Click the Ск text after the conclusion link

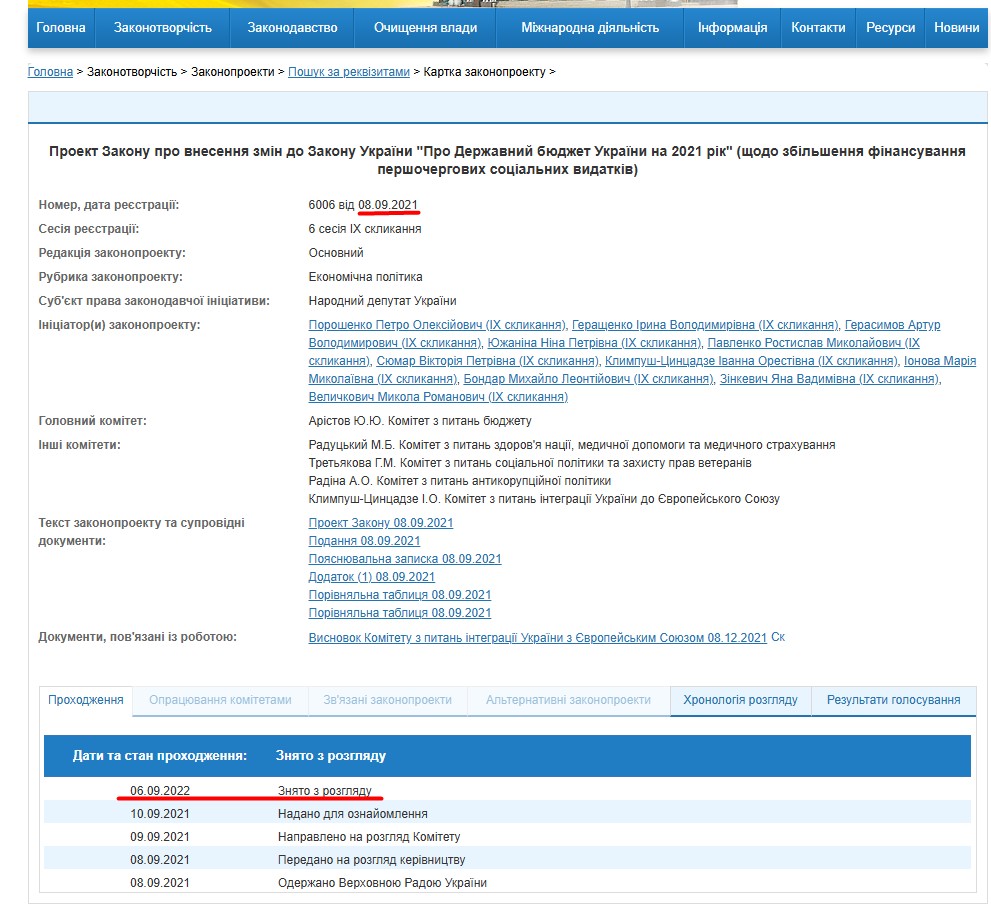tap(778, 638)
